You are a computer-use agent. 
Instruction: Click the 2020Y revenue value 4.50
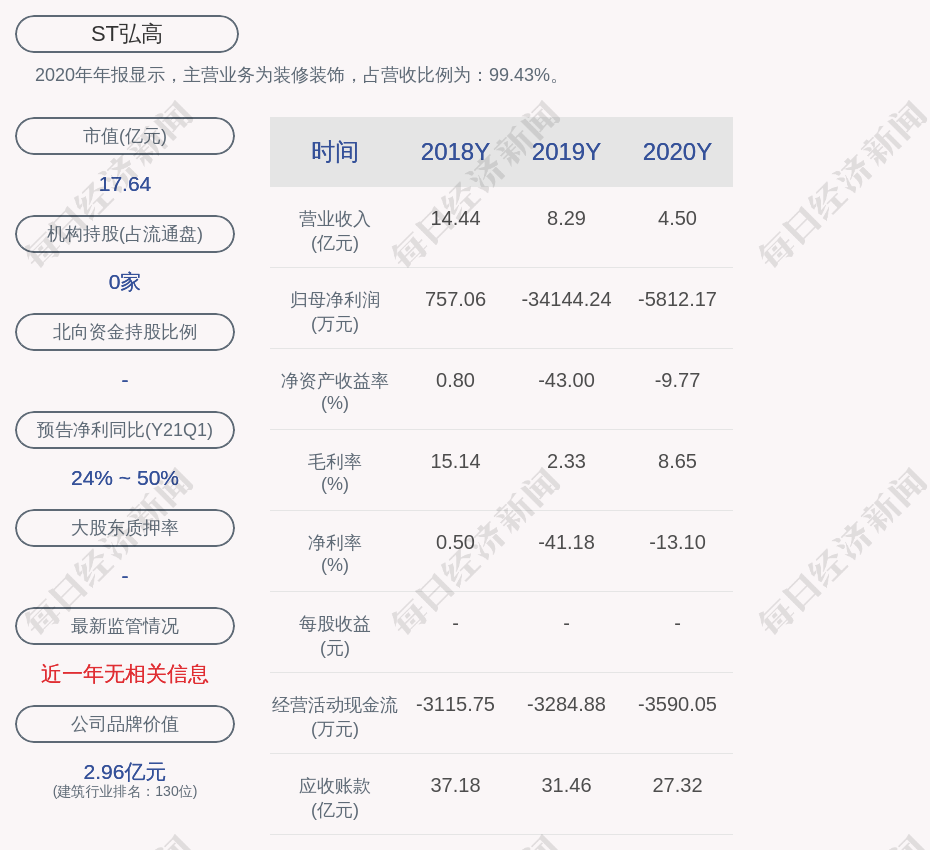pos(677,218)
